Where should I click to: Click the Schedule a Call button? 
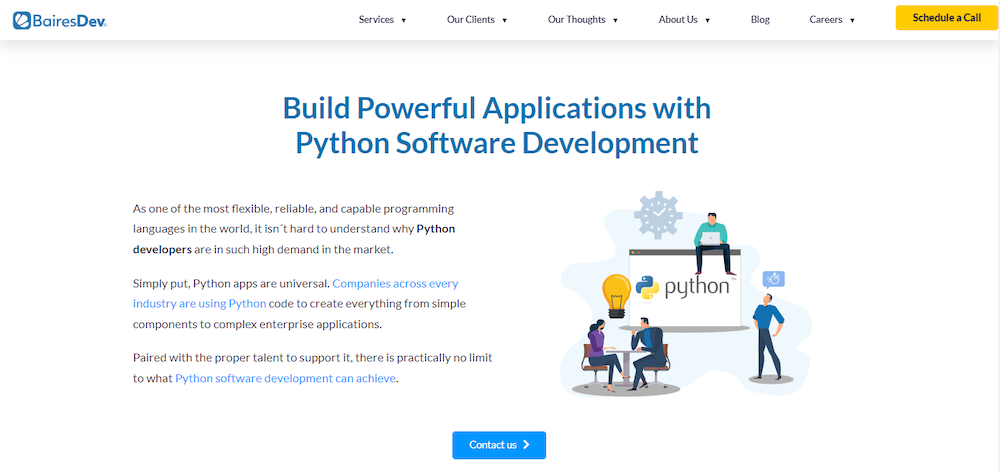coord(946,18)
